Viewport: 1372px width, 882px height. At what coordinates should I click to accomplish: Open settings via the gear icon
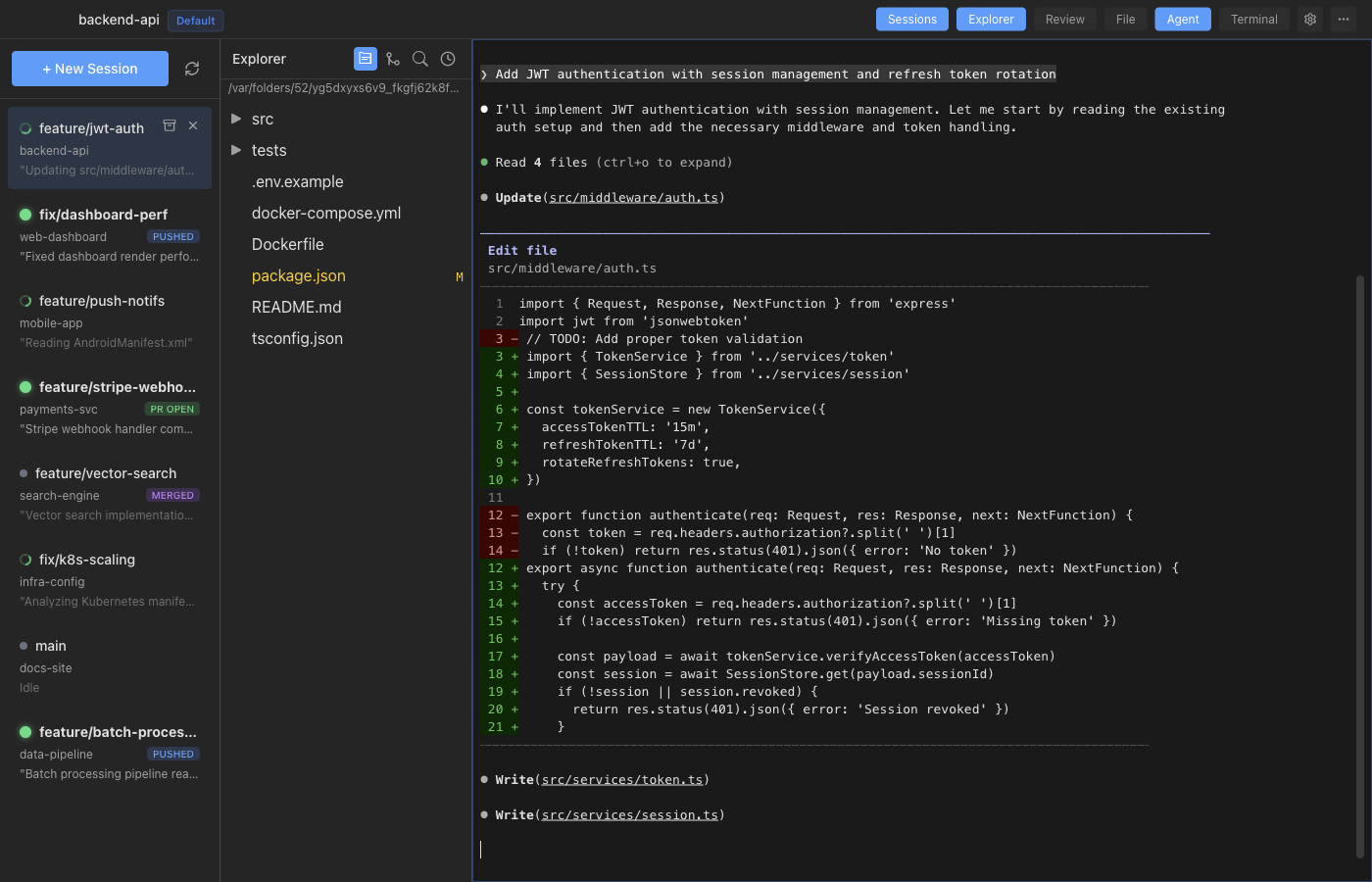click(1309, 19)
